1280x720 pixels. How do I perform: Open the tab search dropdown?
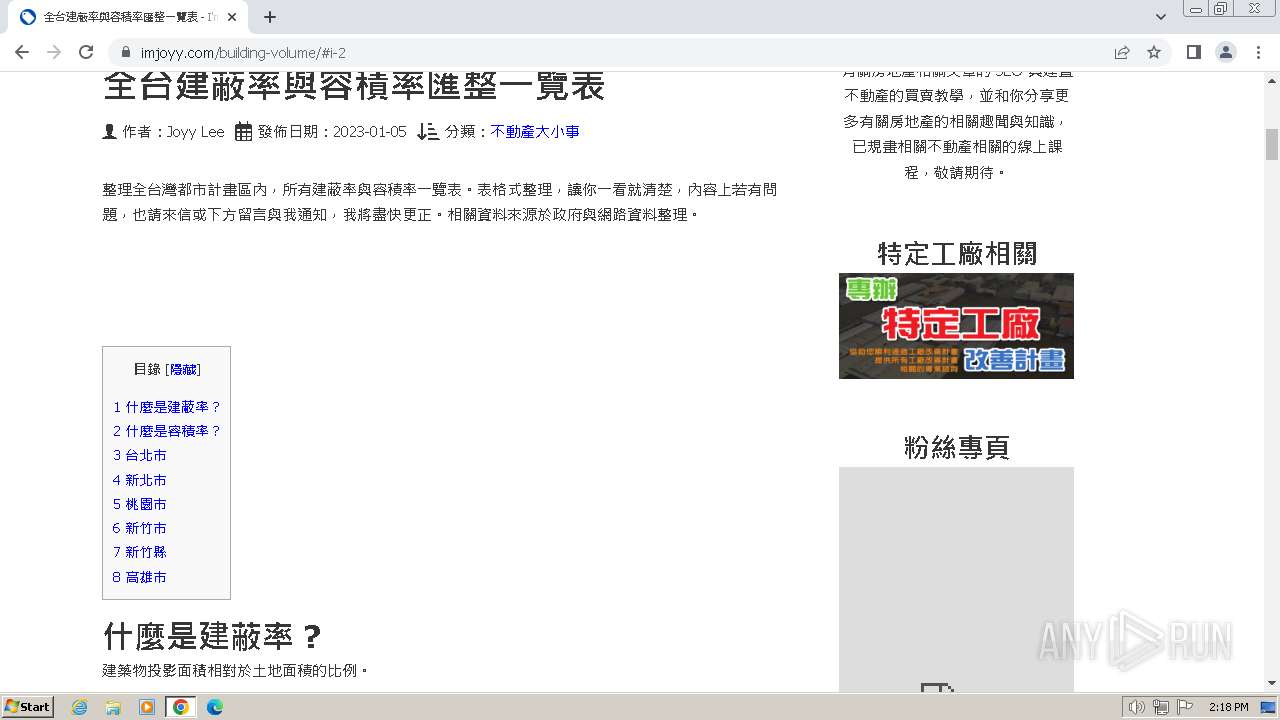click(x=1161, y=17)
